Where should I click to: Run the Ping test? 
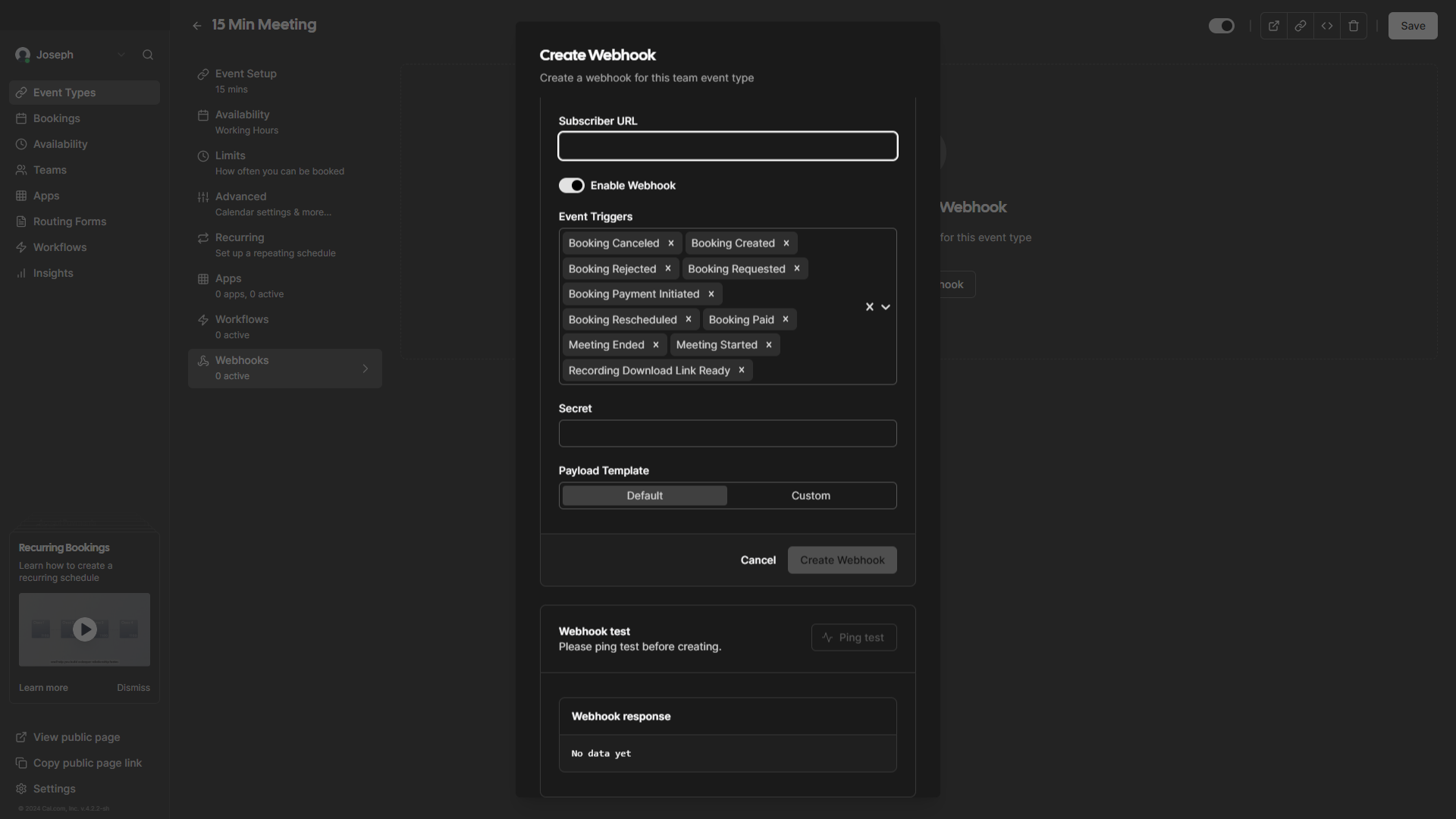pyautogui.click(x=854, y=638)
